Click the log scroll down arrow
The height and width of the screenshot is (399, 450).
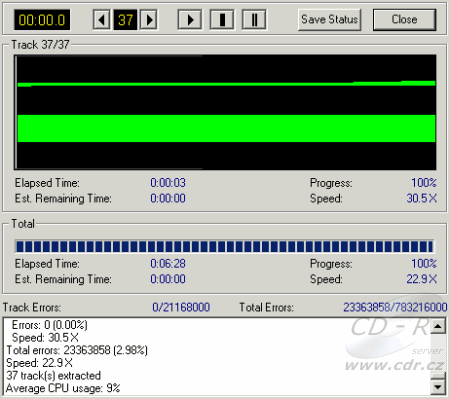[x=438, y=387]
